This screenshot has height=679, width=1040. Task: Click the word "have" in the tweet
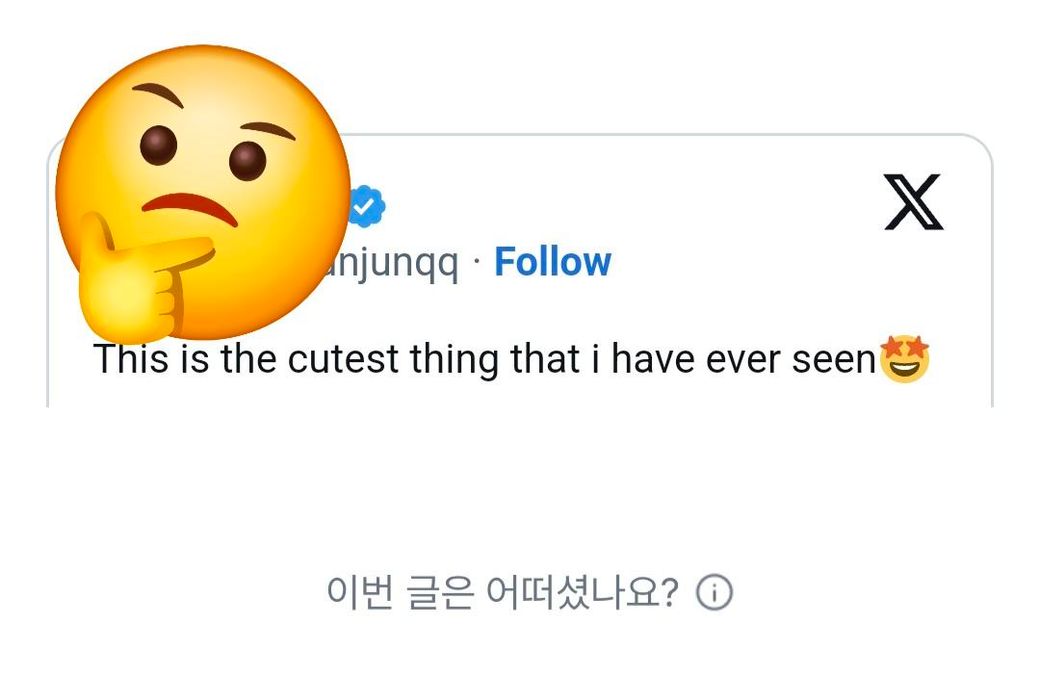tap(650, 360)
